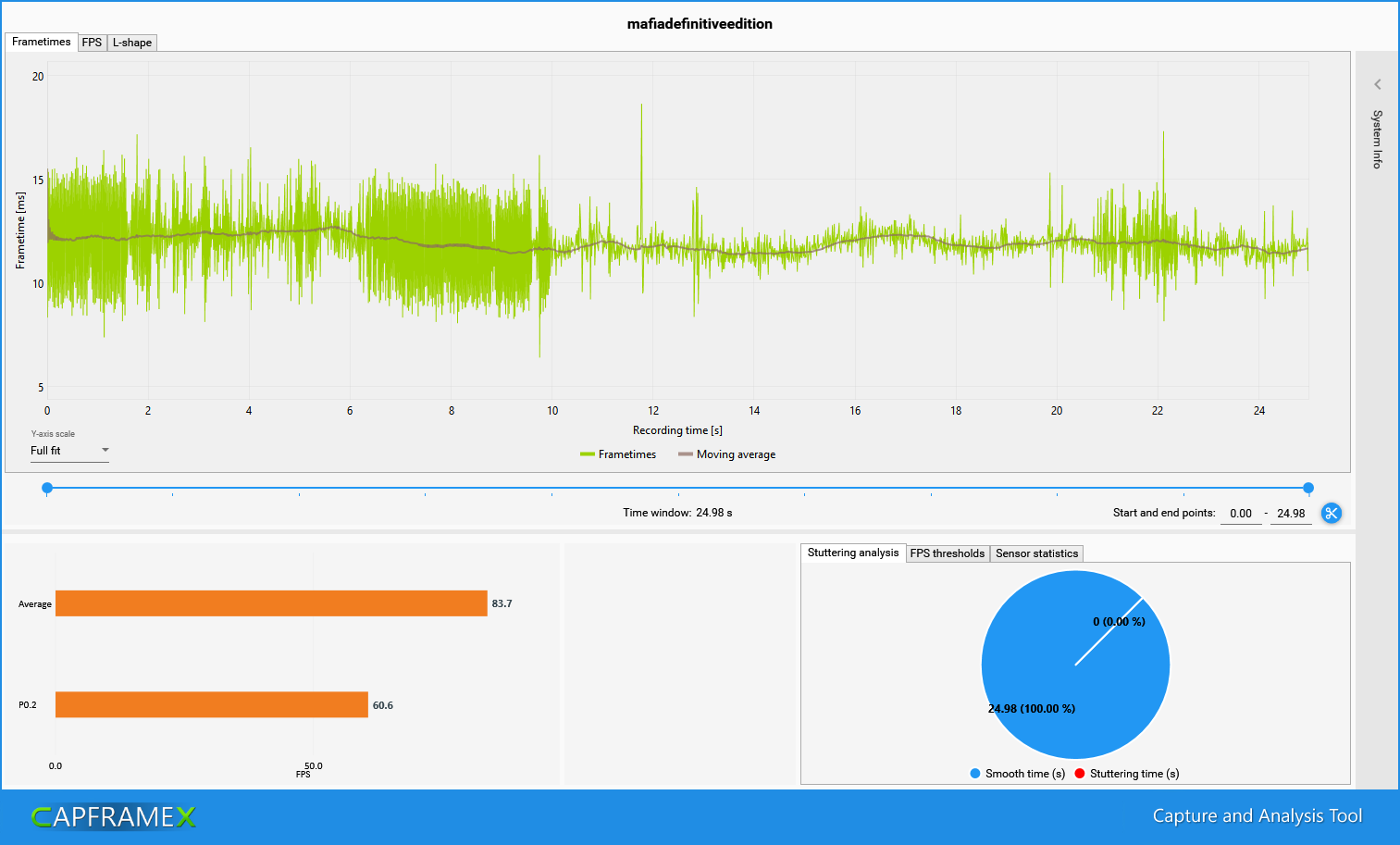
Task: Click the Time window 24.98 s label
Action: (677, 513)
